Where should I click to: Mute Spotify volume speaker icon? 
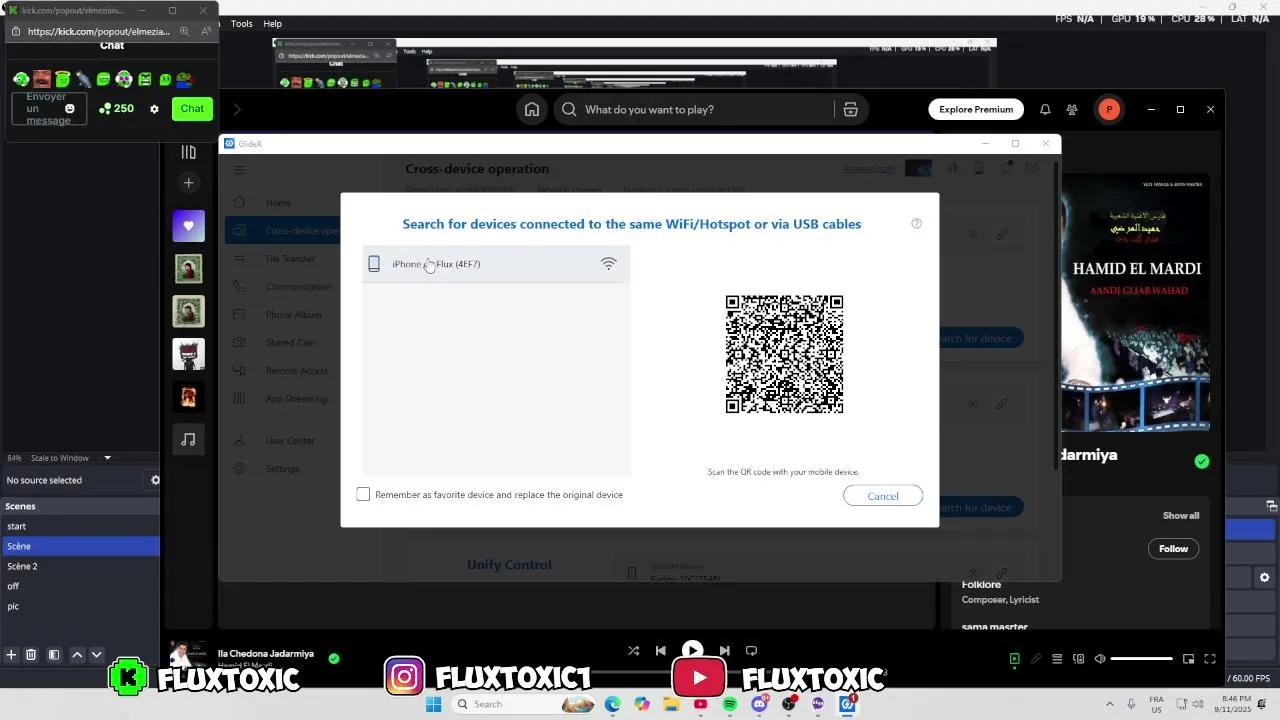tap(1100, 659)
